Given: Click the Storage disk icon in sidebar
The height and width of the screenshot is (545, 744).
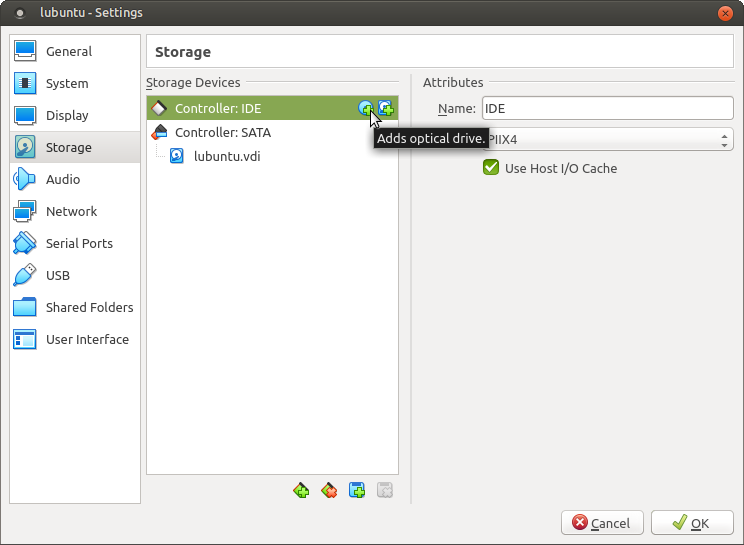Looking at the screenshot, I should [x=25, y=148].
